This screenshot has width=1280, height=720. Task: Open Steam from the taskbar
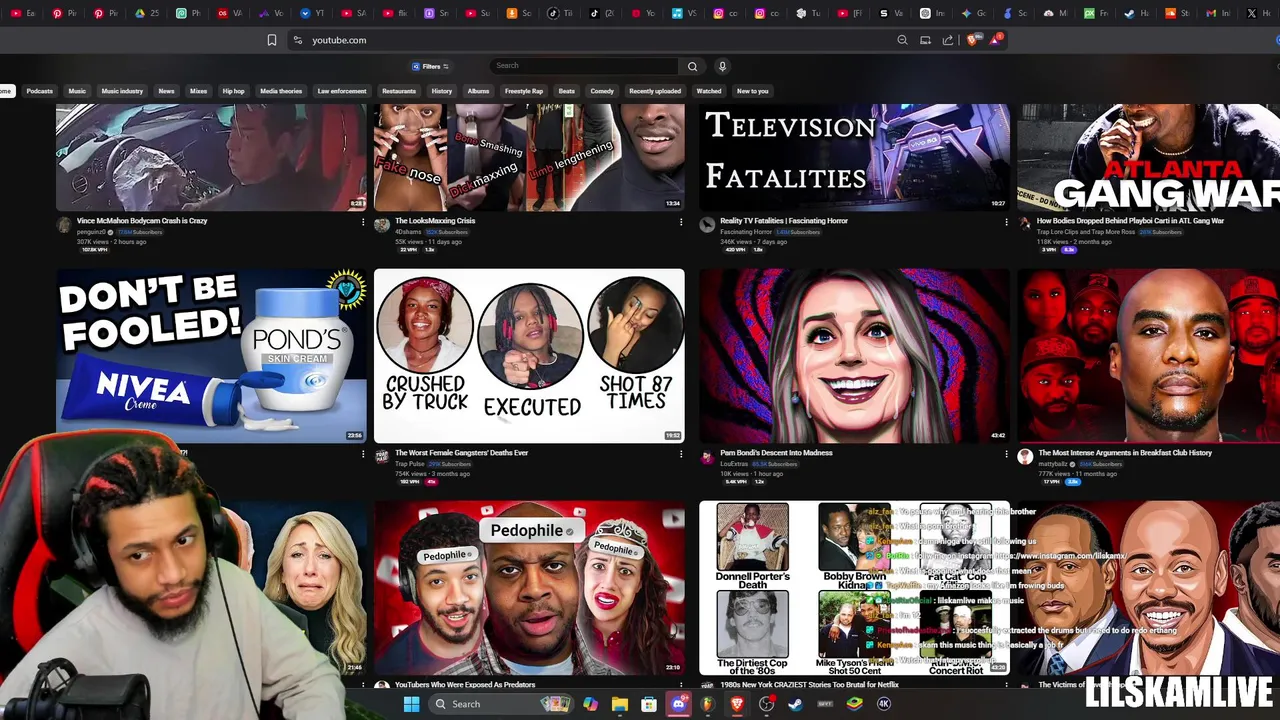point(795,704)
